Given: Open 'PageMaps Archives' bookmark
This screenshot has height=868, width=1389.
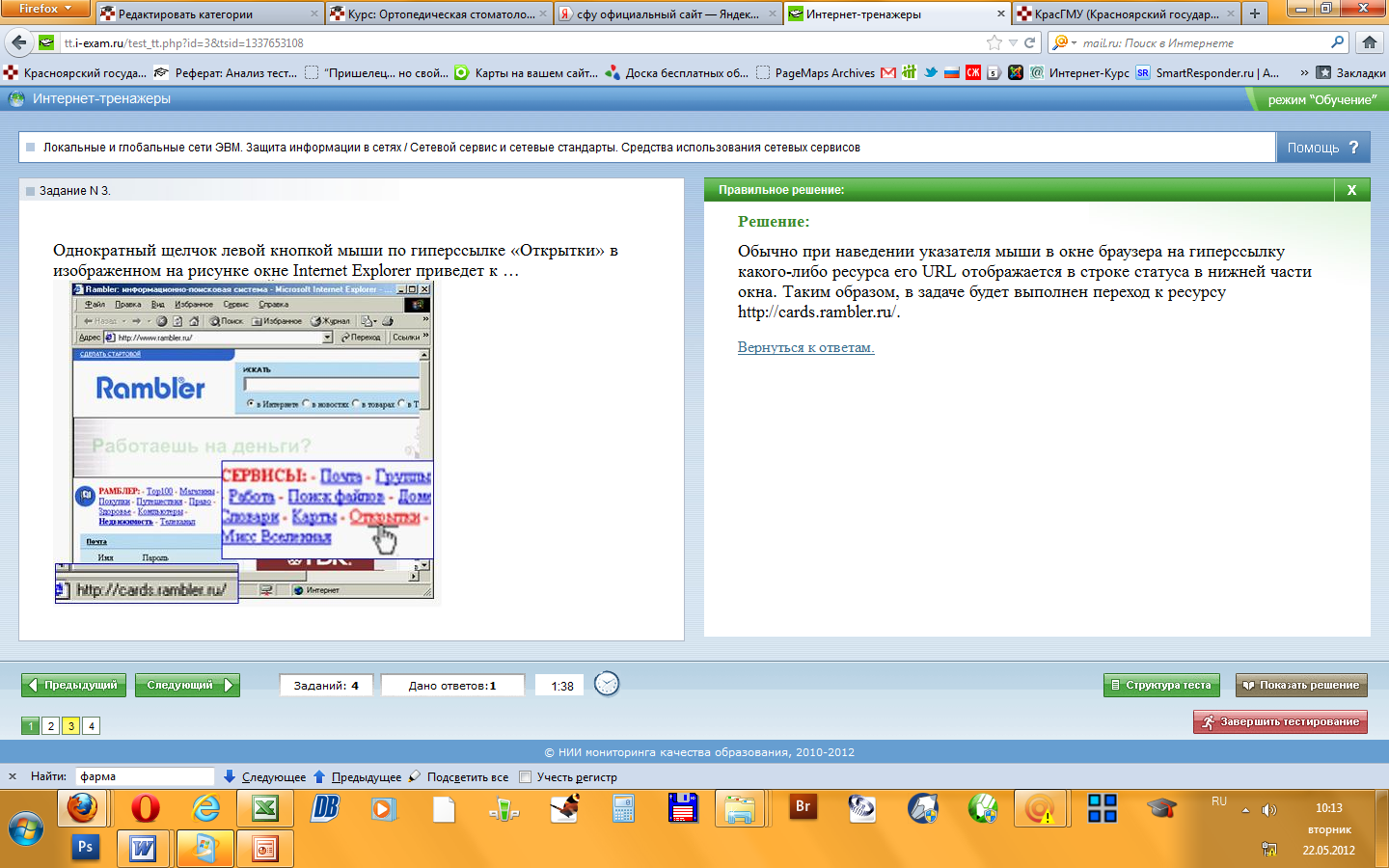Looking at the screenshot, I should click(x=816, y=72).
